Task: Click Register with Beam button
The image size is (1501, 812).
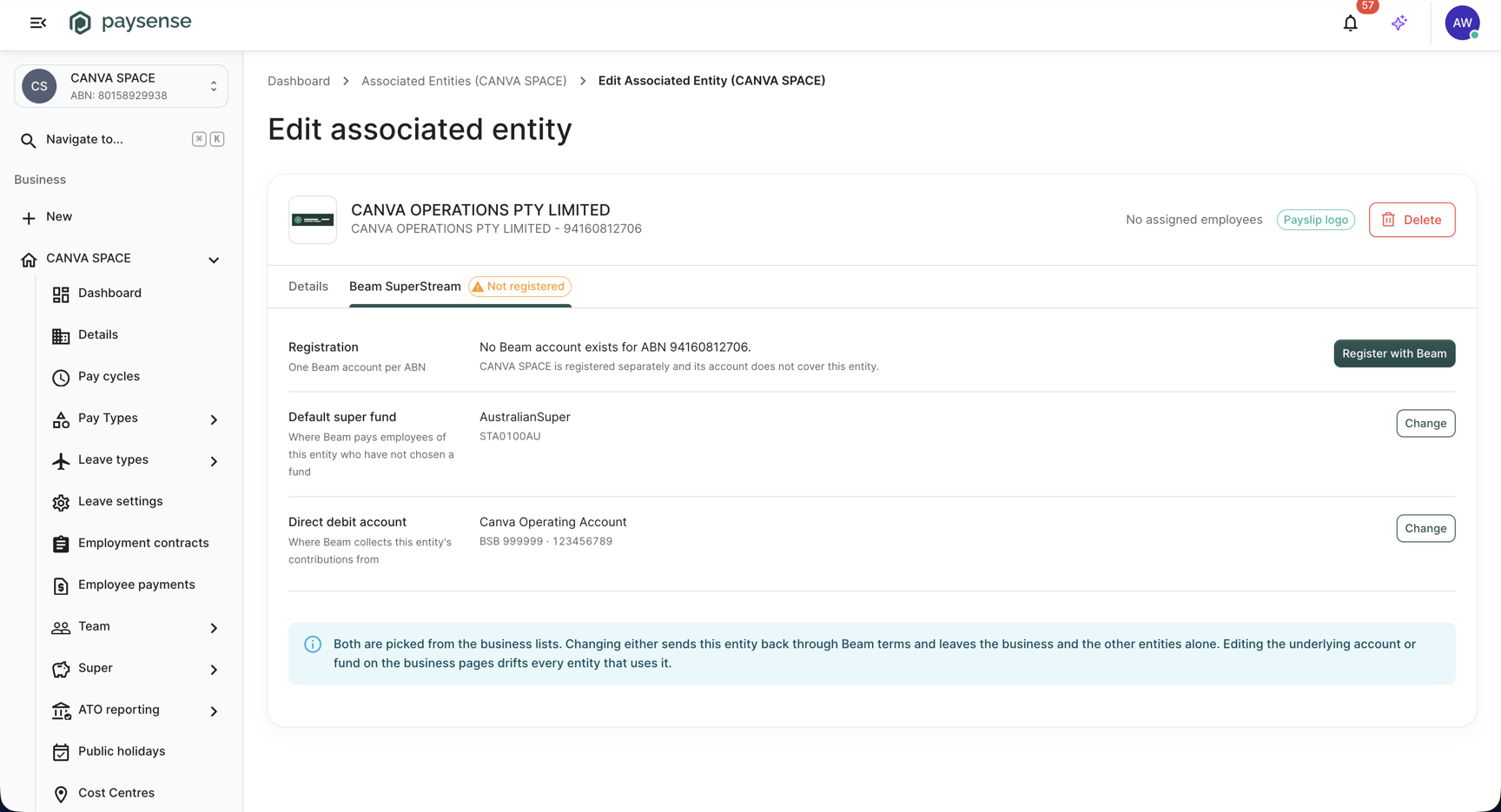Action: [1394, 353]
